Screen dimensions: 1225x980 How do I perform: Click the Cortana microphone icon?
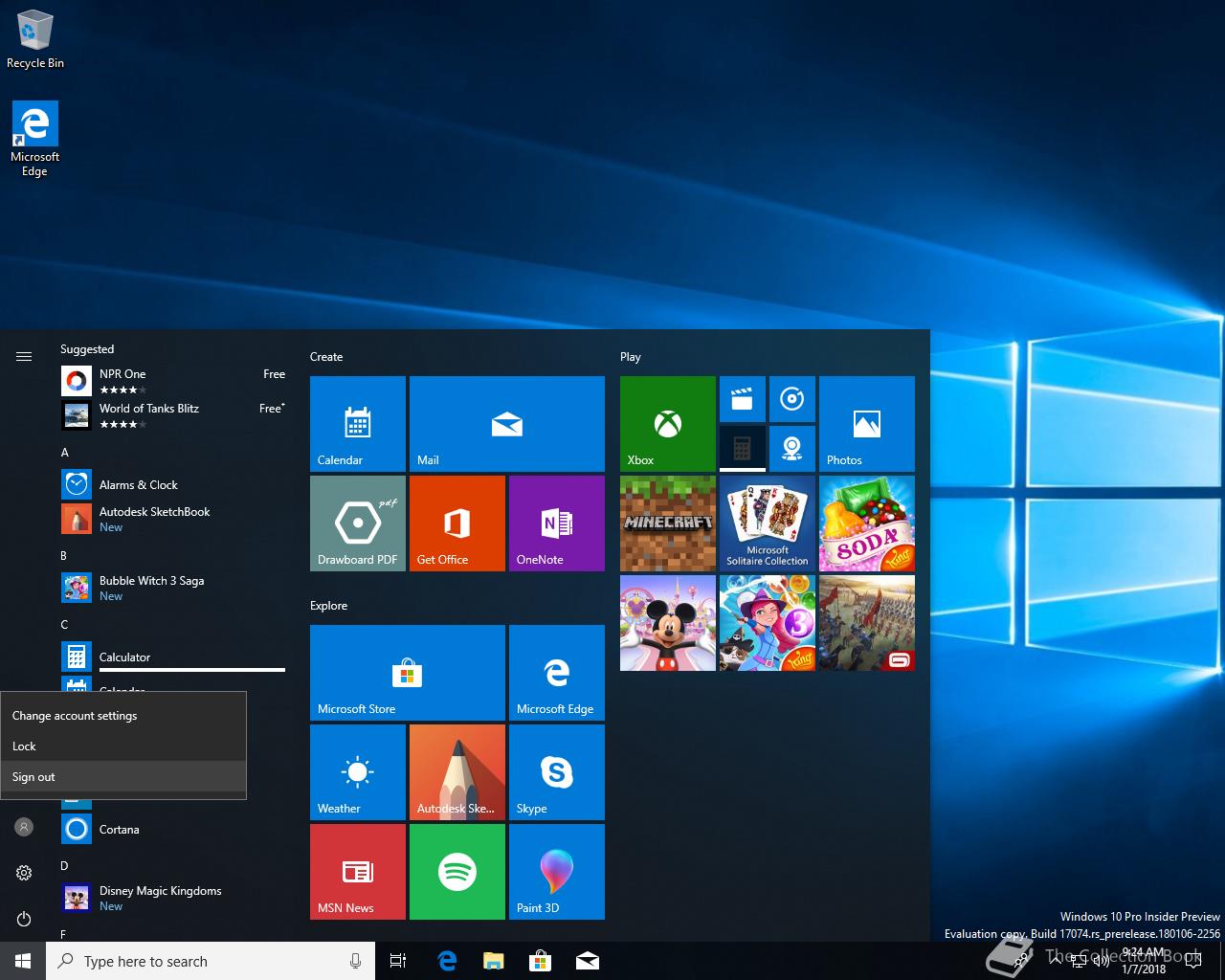[355, 961]
